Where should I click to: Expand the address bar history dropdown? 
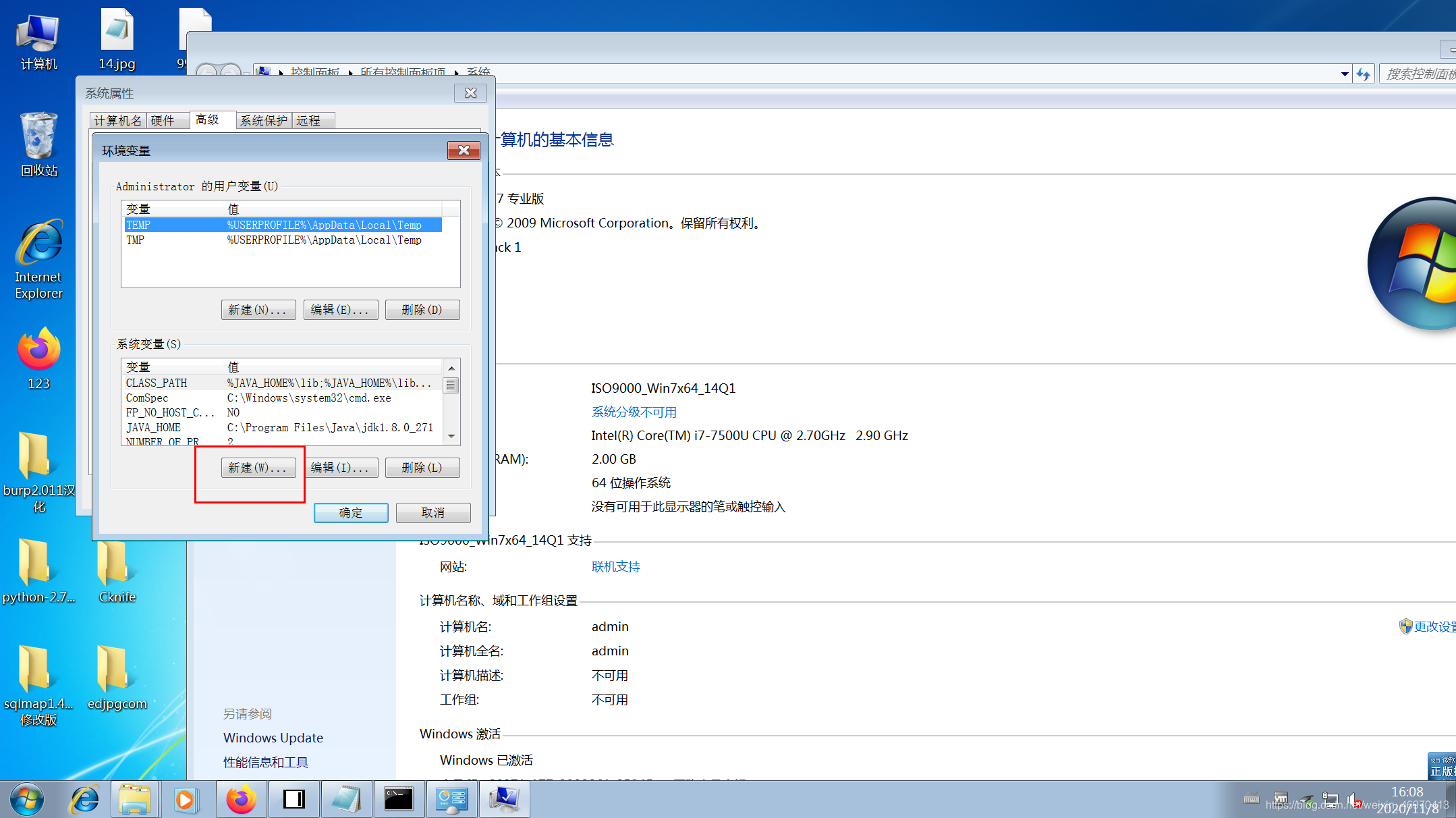1345,74
